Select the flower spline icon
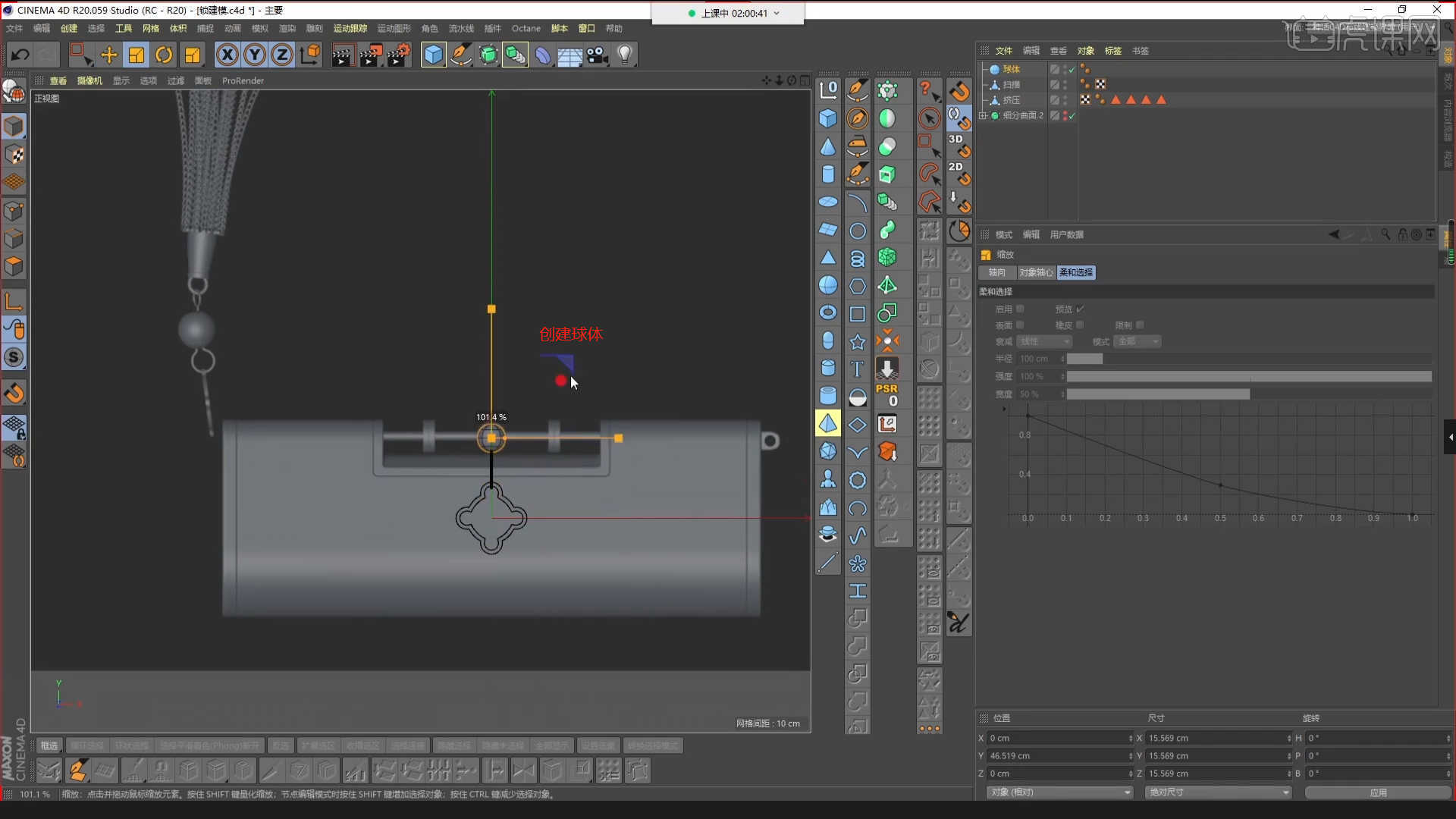Image resolution: width=1456 pixels, height=819 pixels. tap(858, 563)
